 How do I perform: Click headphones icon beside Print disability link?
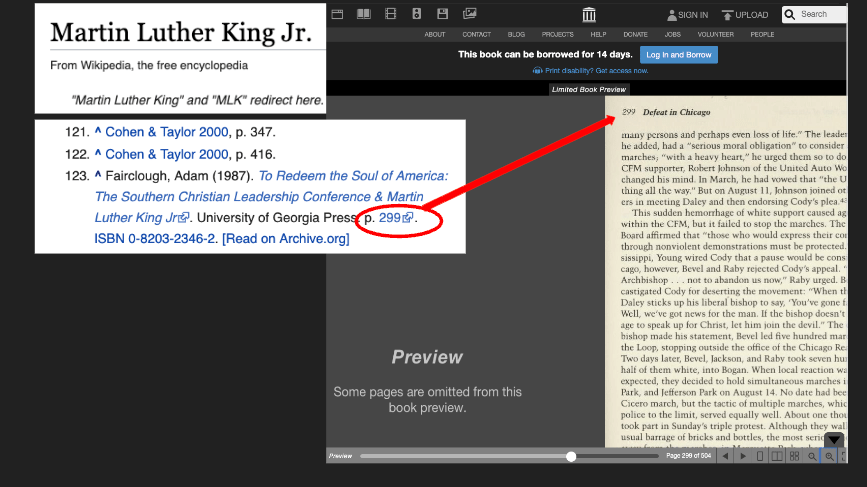[537, 71]
